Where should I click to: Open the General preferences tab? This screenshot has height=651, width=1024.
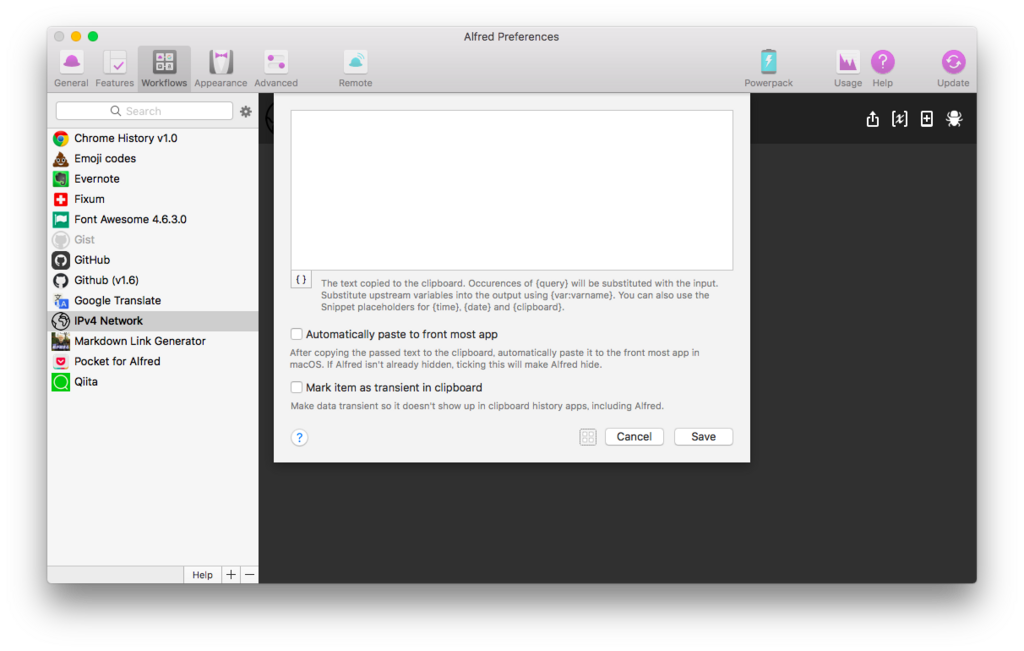pyautogui.click(x=71, y=69)
